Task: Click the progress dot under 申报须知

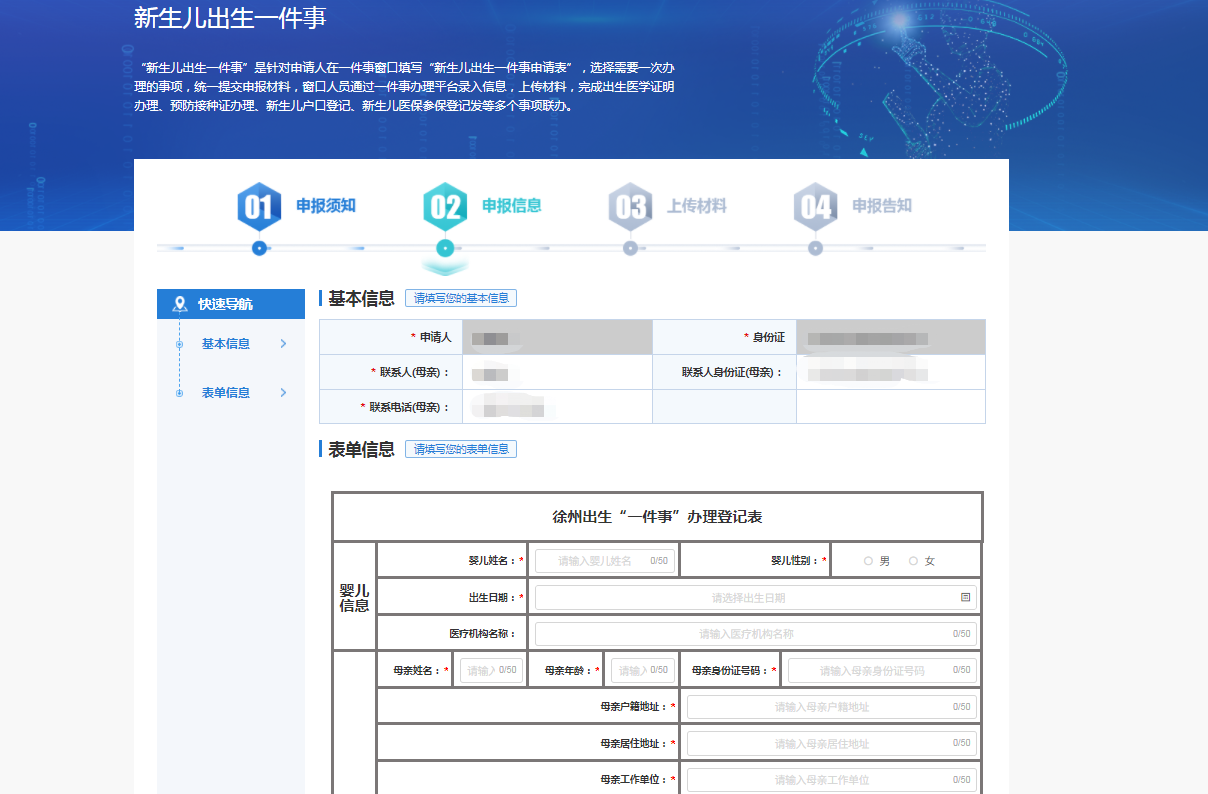Action: click(259, 248)
